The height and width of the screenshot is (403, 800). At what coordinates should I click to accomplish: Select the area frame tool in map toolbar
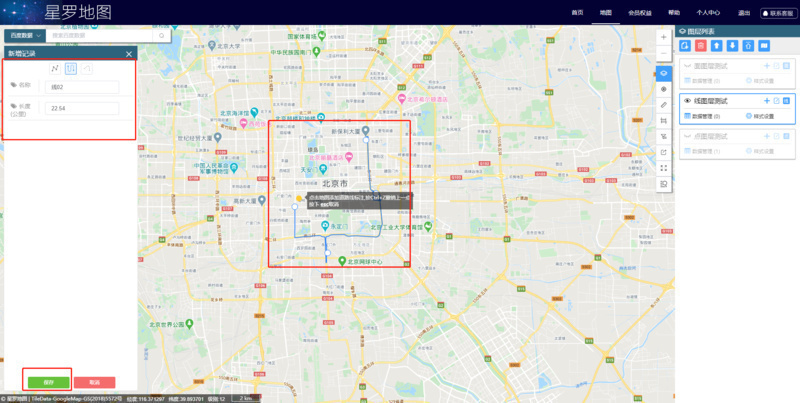pyautogui.click(x=664, y=121)
